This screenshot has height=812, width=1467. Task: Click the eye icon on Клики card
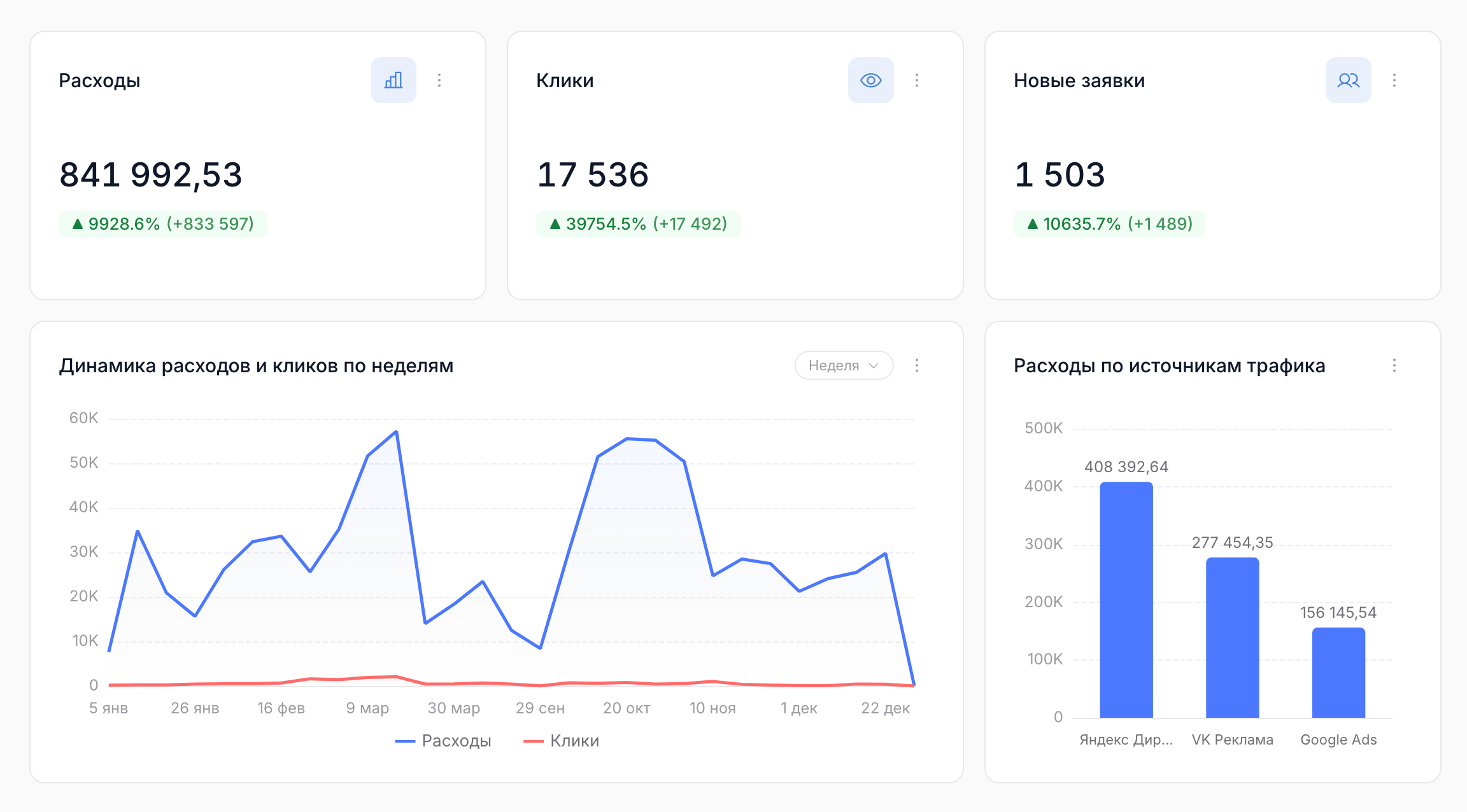point(871,80)
